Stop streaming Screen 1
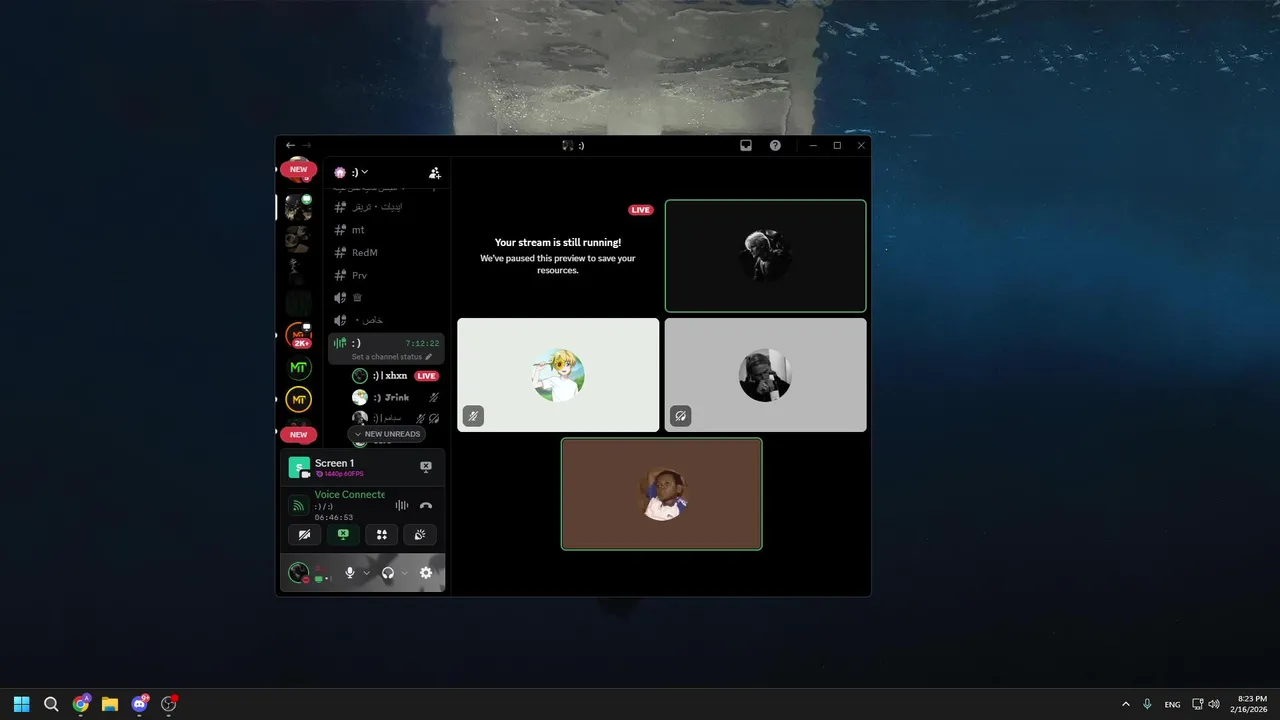The width and height of the screenshot is (1280, 720). [x=425, y=467]
